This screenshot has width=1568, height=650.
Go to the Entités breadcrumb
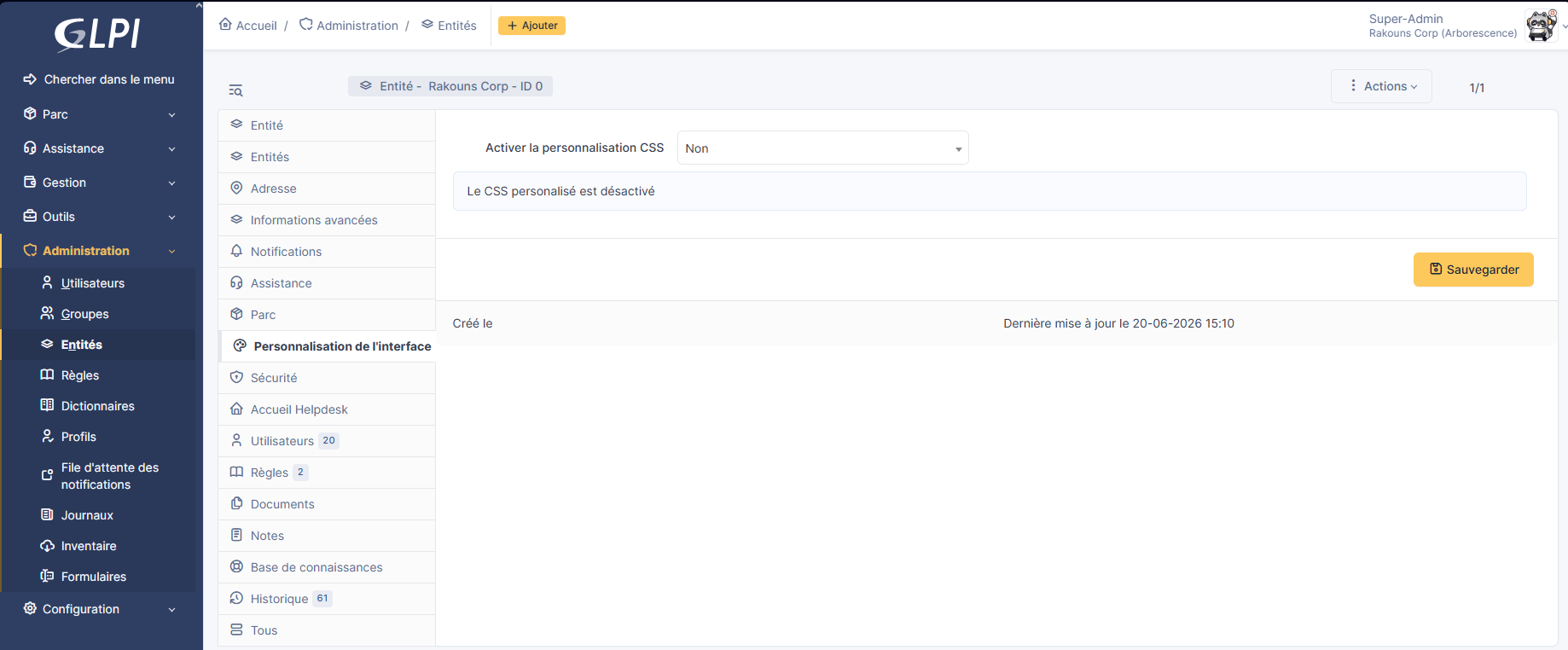449,26
